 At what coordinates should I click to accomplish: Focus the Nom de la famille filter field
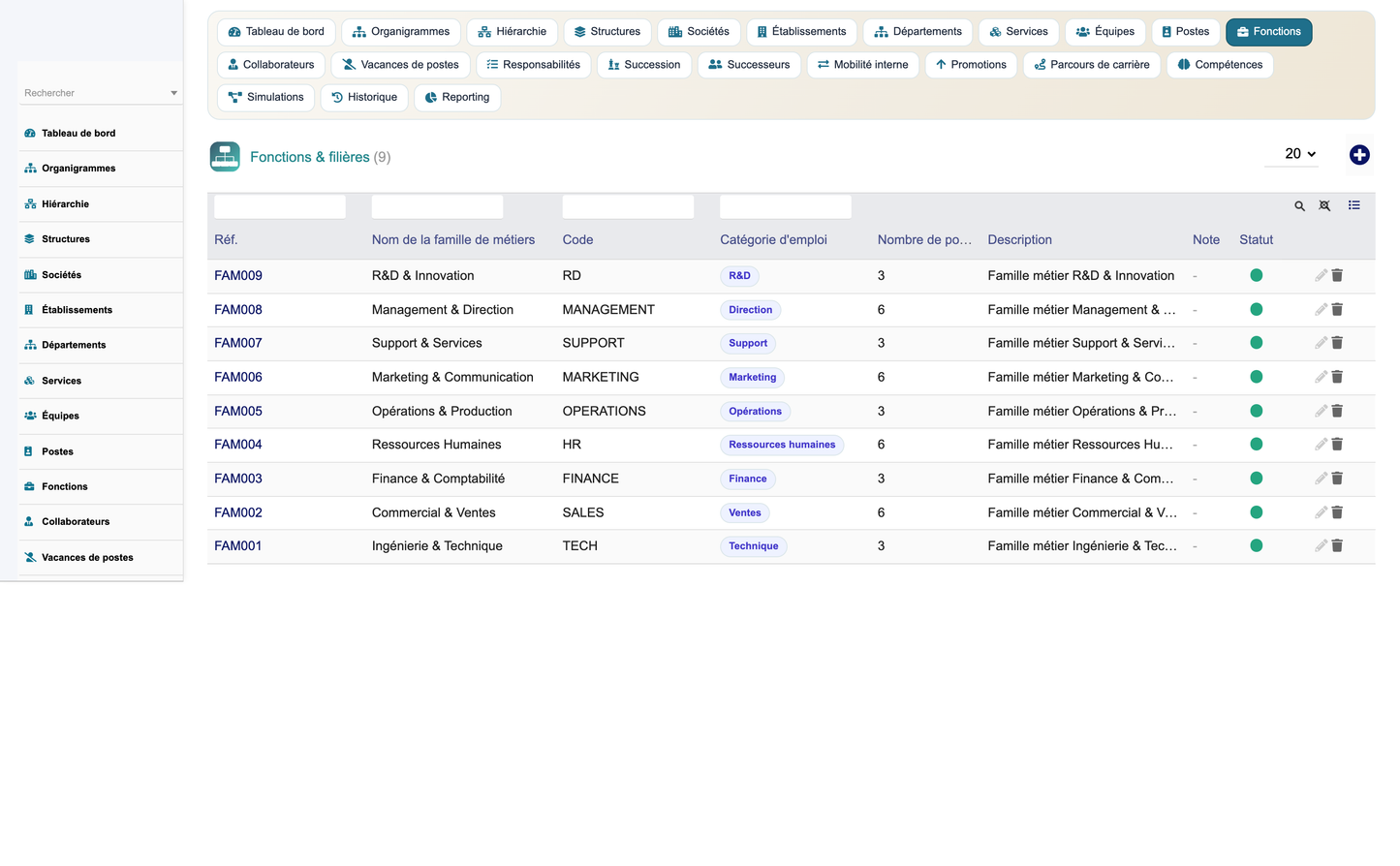pyautogui.click(x=437, y=206)
